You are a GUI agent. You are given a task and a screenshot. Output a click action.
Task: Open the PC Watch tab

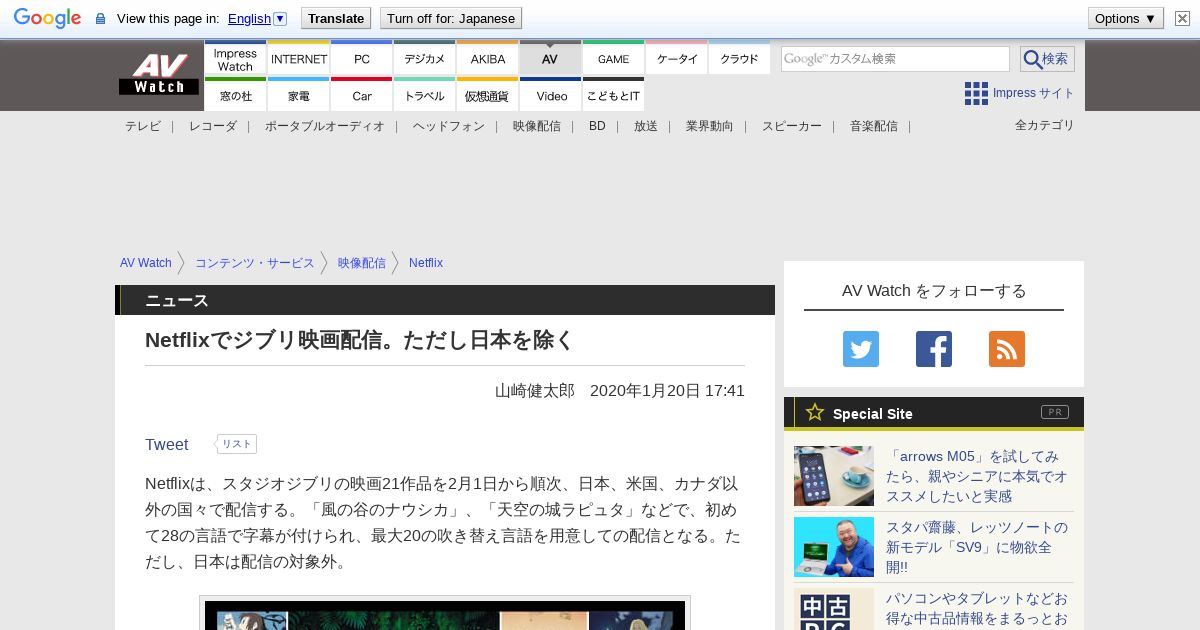point(361,59)
